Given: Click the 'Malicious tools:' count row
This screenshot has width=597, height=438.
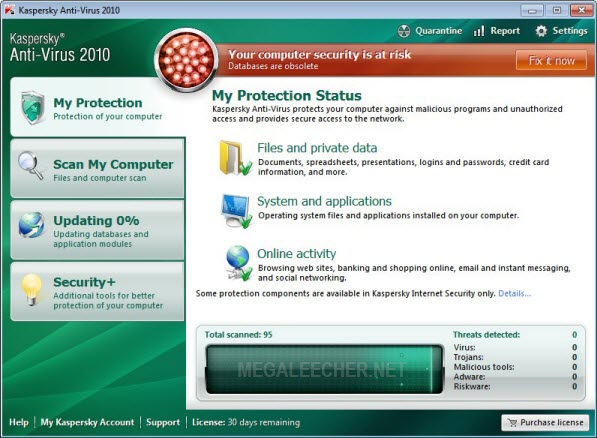Looking at the screenshot, I should coord(515,367).
